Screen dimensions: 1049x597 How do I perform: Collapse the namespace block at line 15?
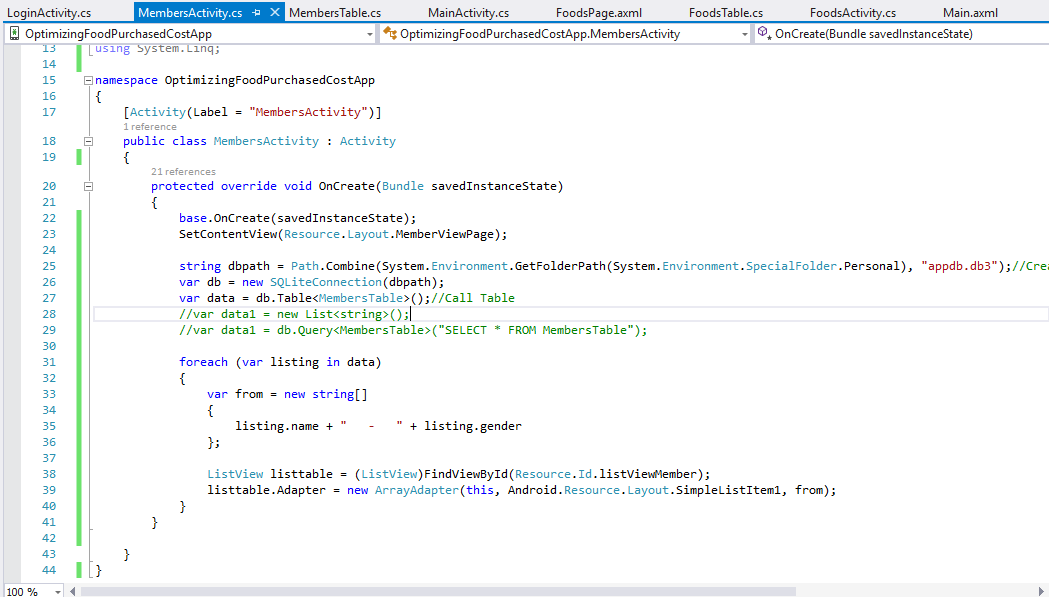click(88, 80)
